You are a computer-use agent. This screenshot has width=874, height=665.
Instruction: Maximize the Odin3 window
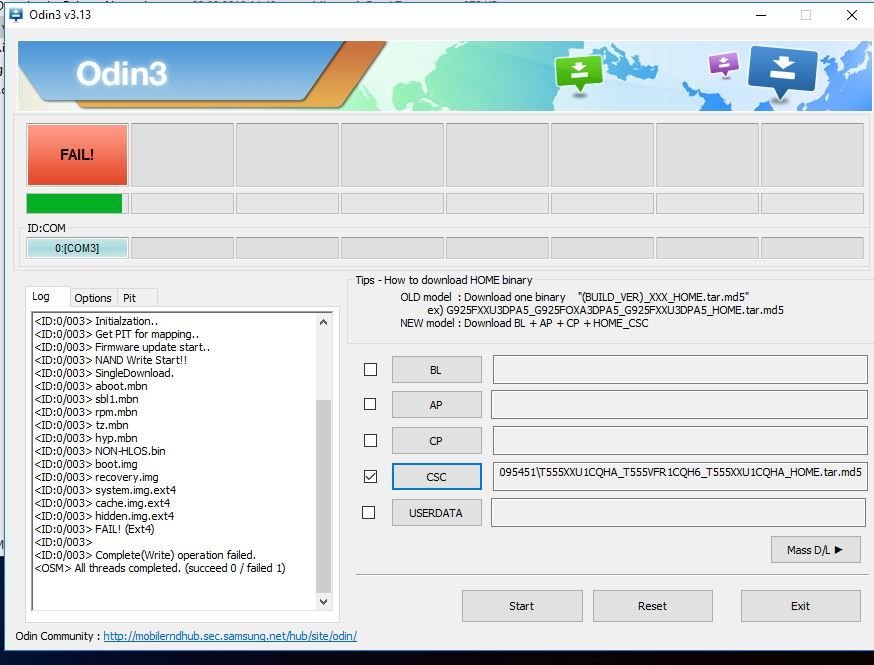pos(805,15)
